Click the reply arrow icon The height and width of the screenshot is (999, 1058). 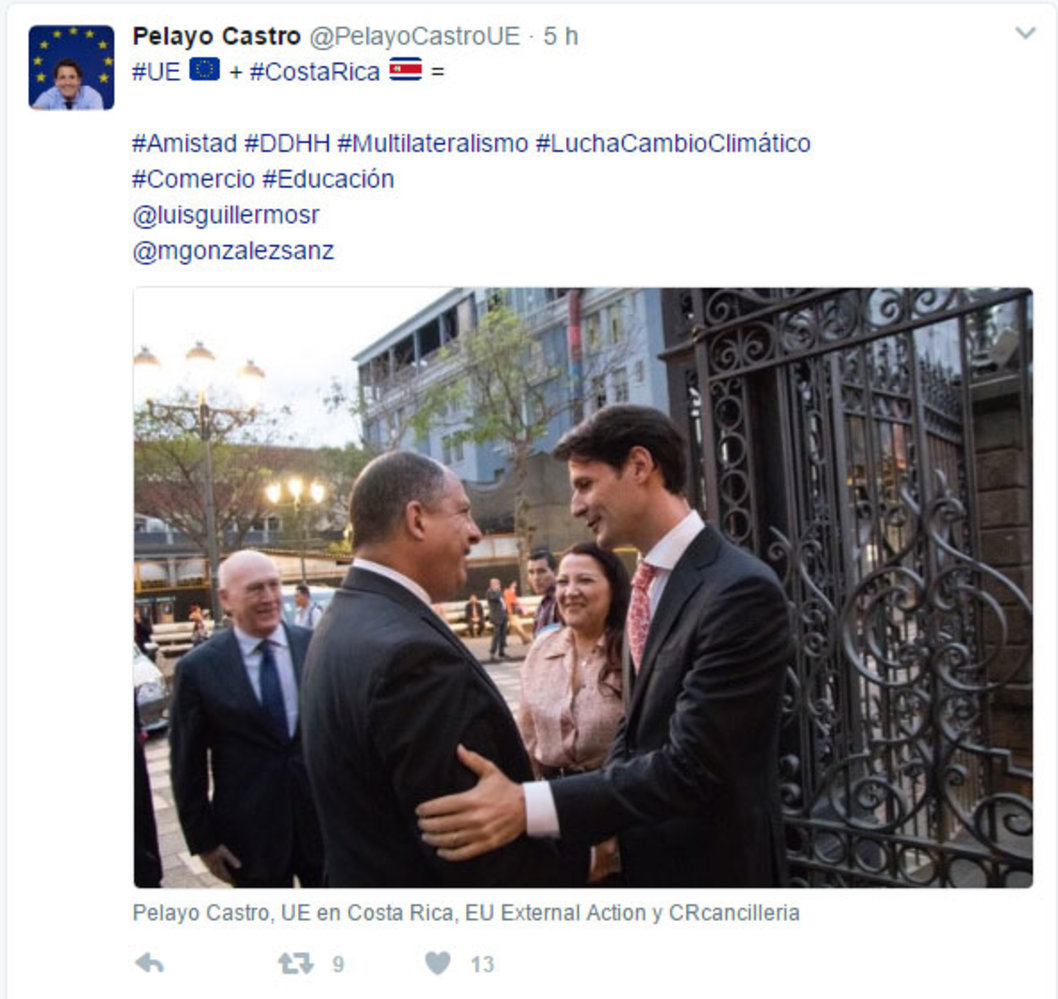point(149,963)
